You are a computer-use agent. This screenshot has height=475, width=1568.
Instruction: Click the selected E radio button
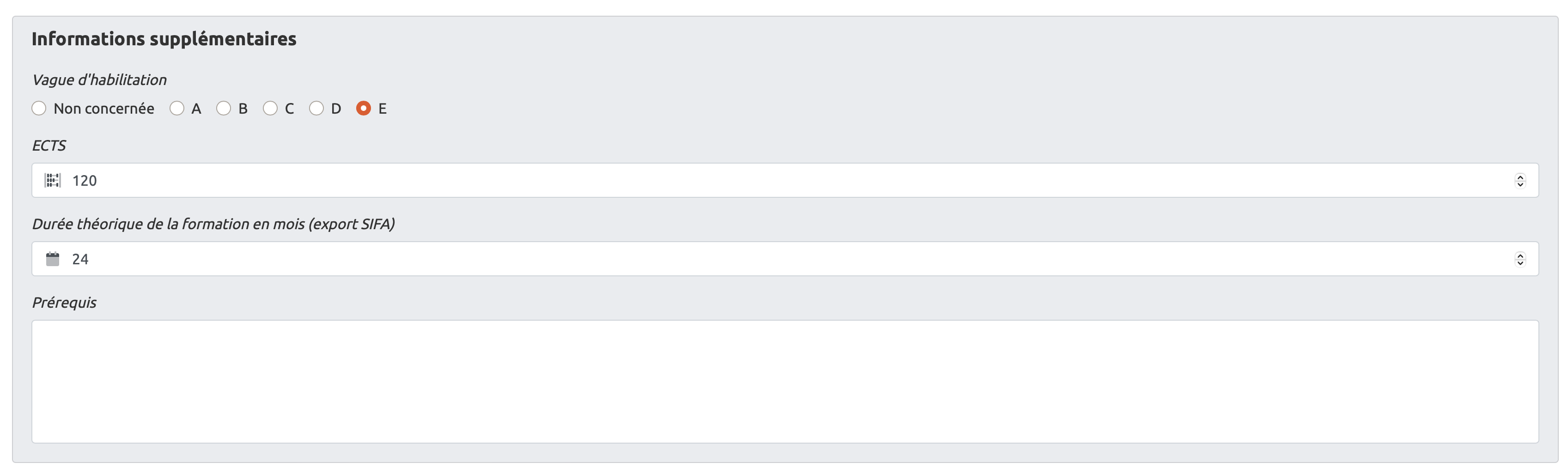364,109
